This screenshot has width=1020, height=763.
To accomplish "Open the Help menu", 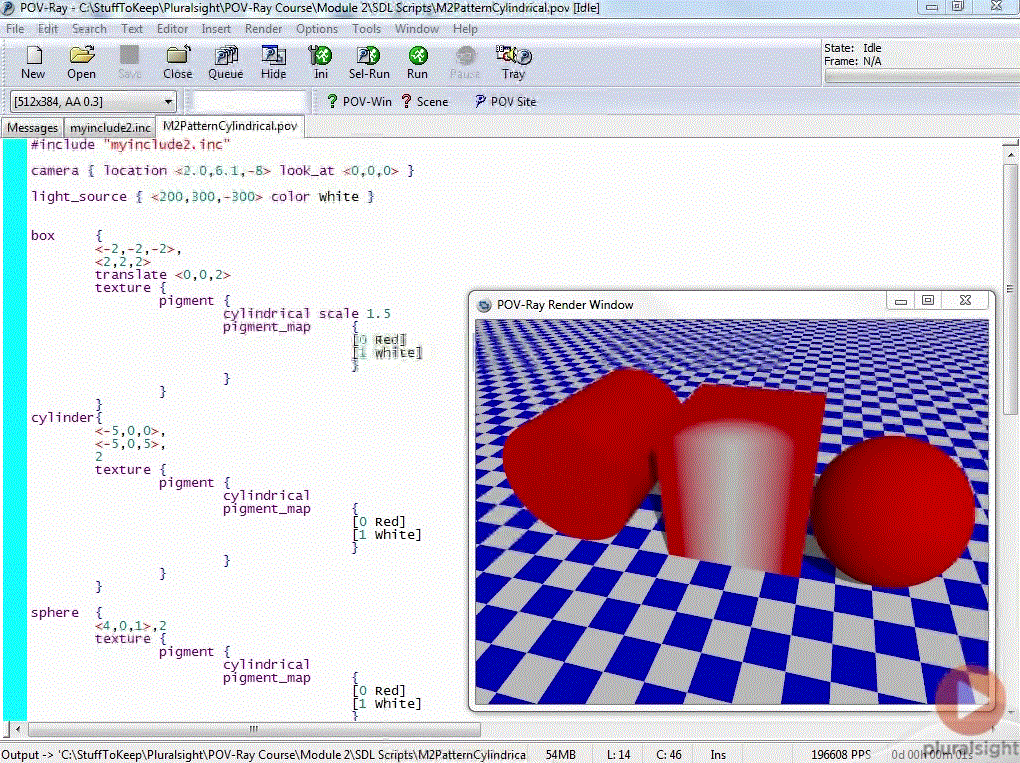I will pyautogui.click(x=465, y=29).
